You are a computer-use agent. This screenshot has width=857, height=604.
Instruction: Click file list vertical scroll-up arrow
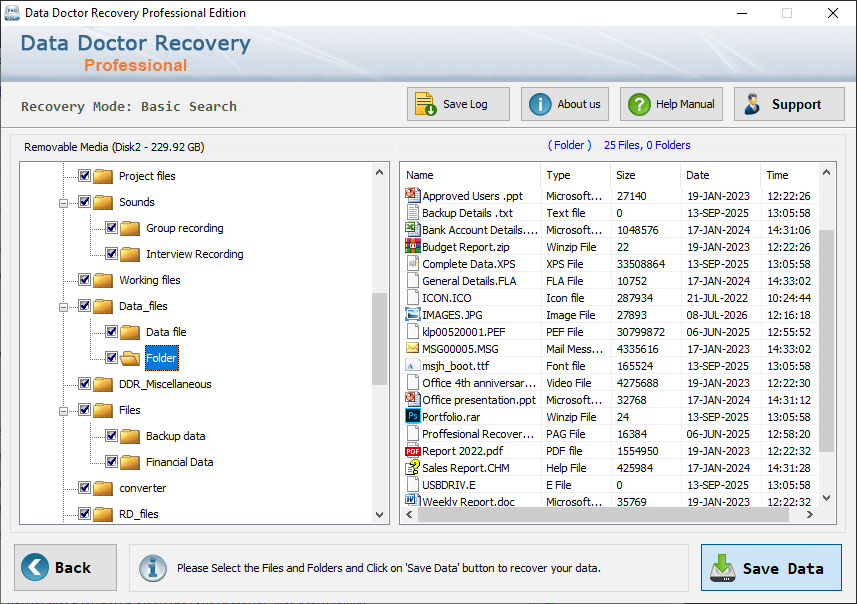826,173
